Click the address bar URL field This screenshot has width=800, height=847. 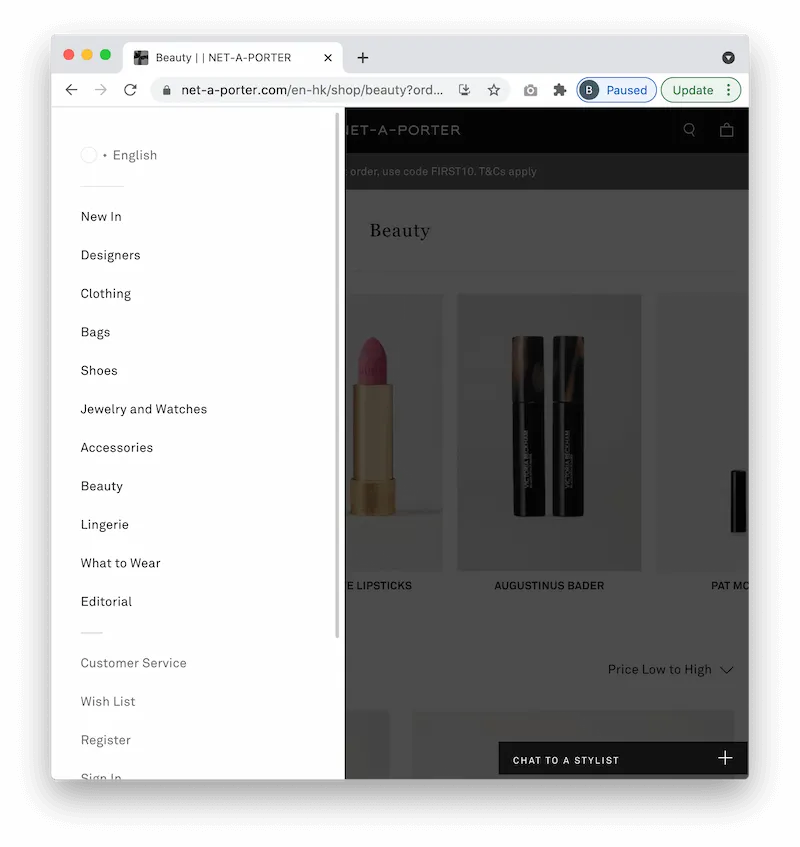click(312, 90)
